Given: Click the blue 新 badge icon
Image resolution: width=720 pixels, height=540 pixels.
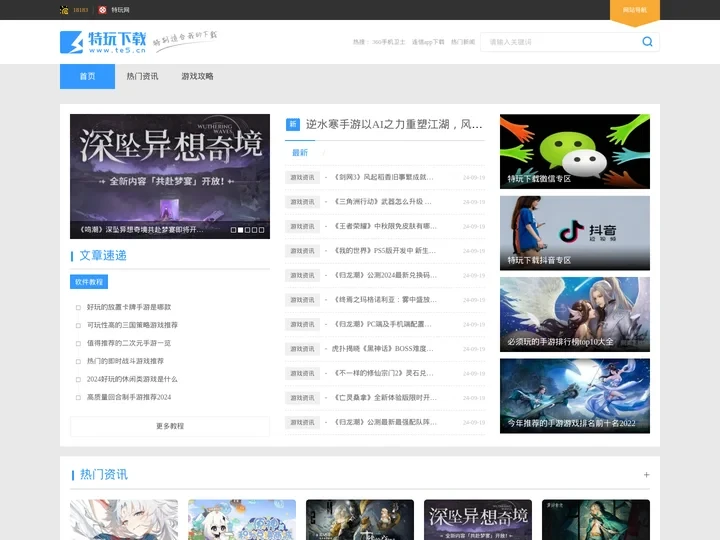Looking at the screenshot, I should (293, 124).
